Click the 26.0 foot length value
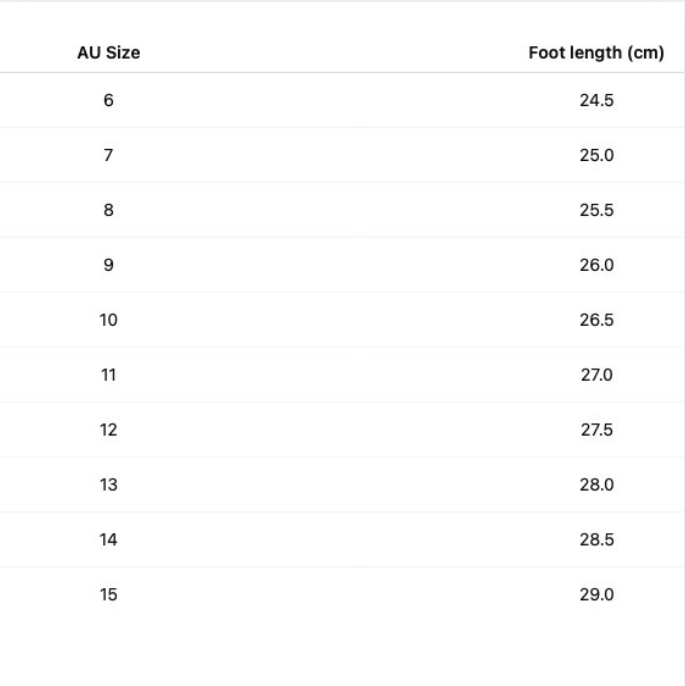Screen dimensions: 685x686 click(x=596, y=265)
